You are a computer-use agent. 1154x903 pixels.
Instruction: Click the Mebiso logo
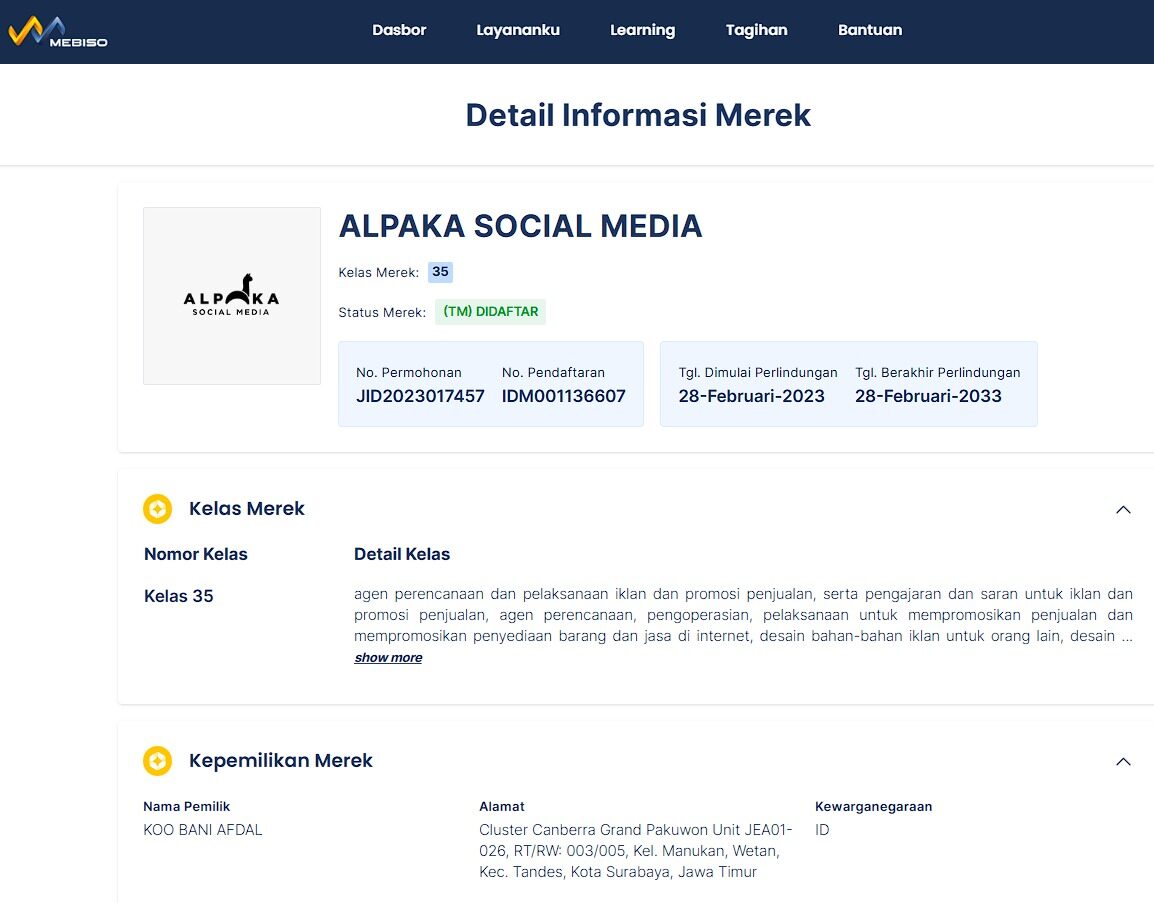[x=58, y=32]
